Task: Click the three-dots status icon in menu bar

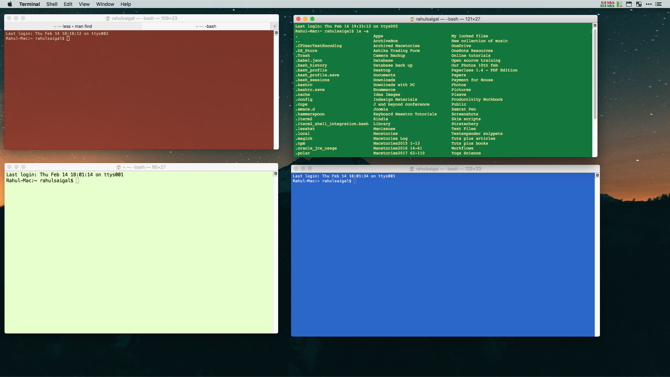Action: coord(649,4)
